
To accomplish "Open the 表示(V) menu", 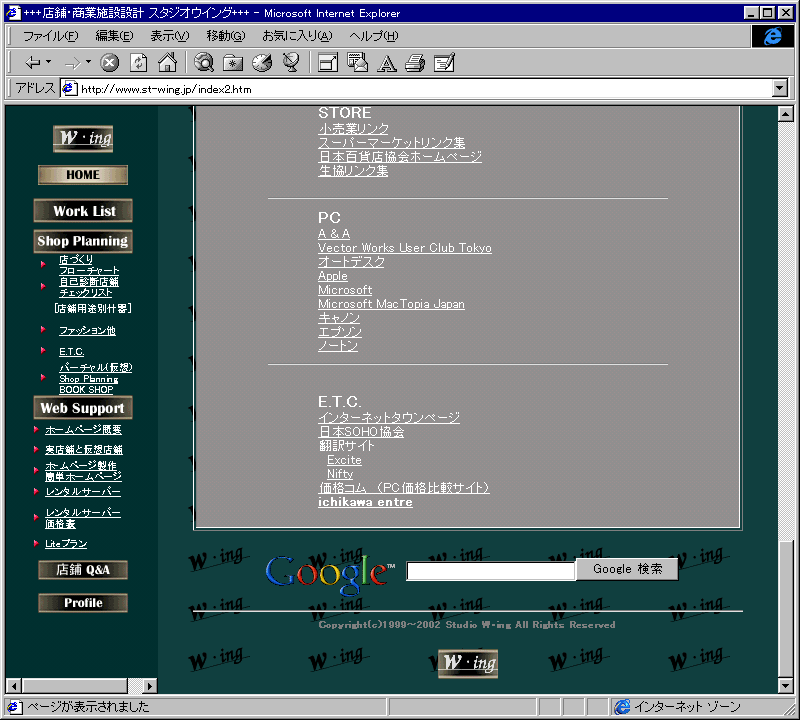I will [170, 36].
